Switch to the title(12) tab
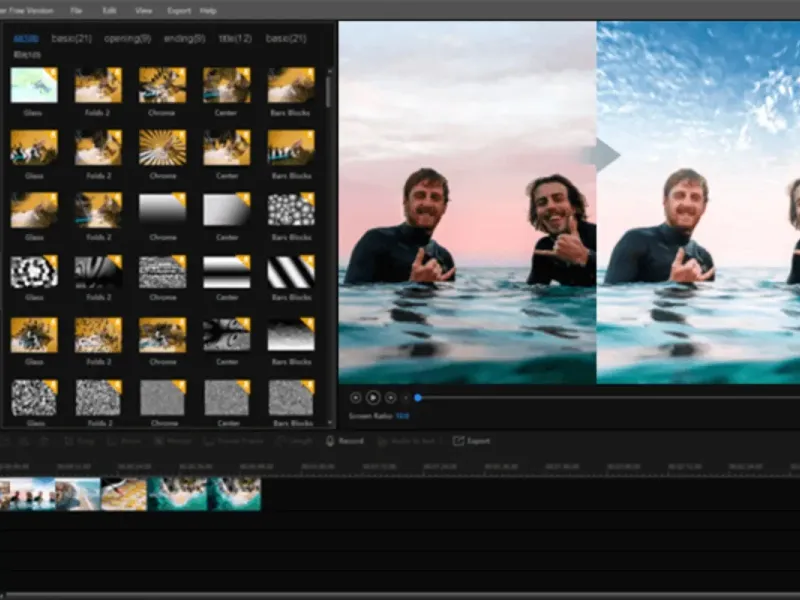This screenshot has height=600, width=800. [x=237, y=38]
